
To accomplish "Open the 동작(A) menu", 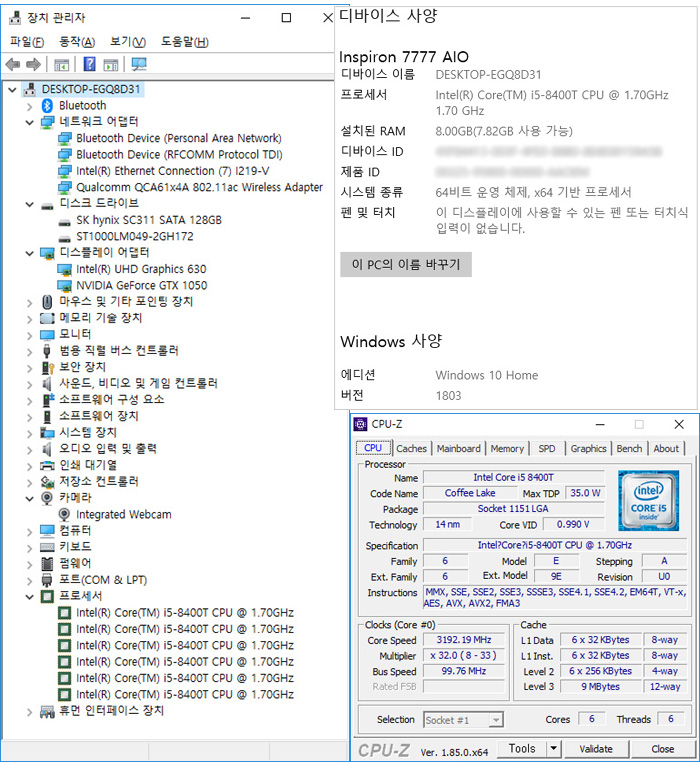I will click(77, 42).
